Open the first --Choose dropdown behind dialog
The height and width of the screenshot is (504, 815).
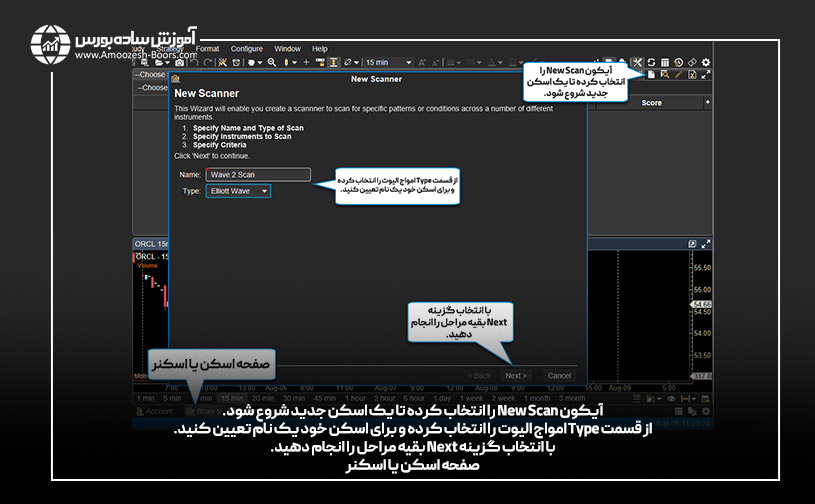point(150,75)
